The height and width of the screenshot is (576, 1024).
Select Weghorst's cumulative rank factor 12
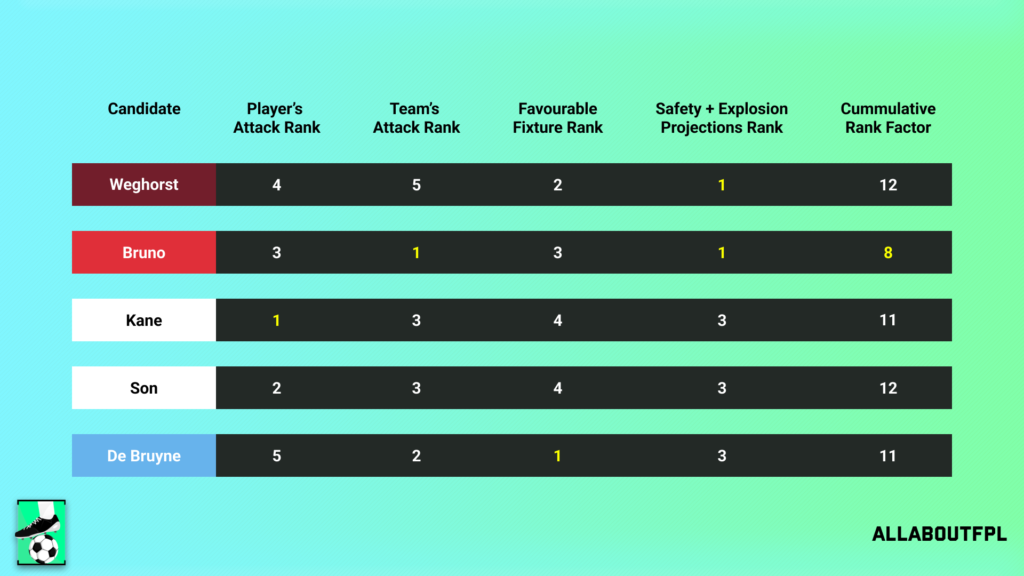(887, 185)
